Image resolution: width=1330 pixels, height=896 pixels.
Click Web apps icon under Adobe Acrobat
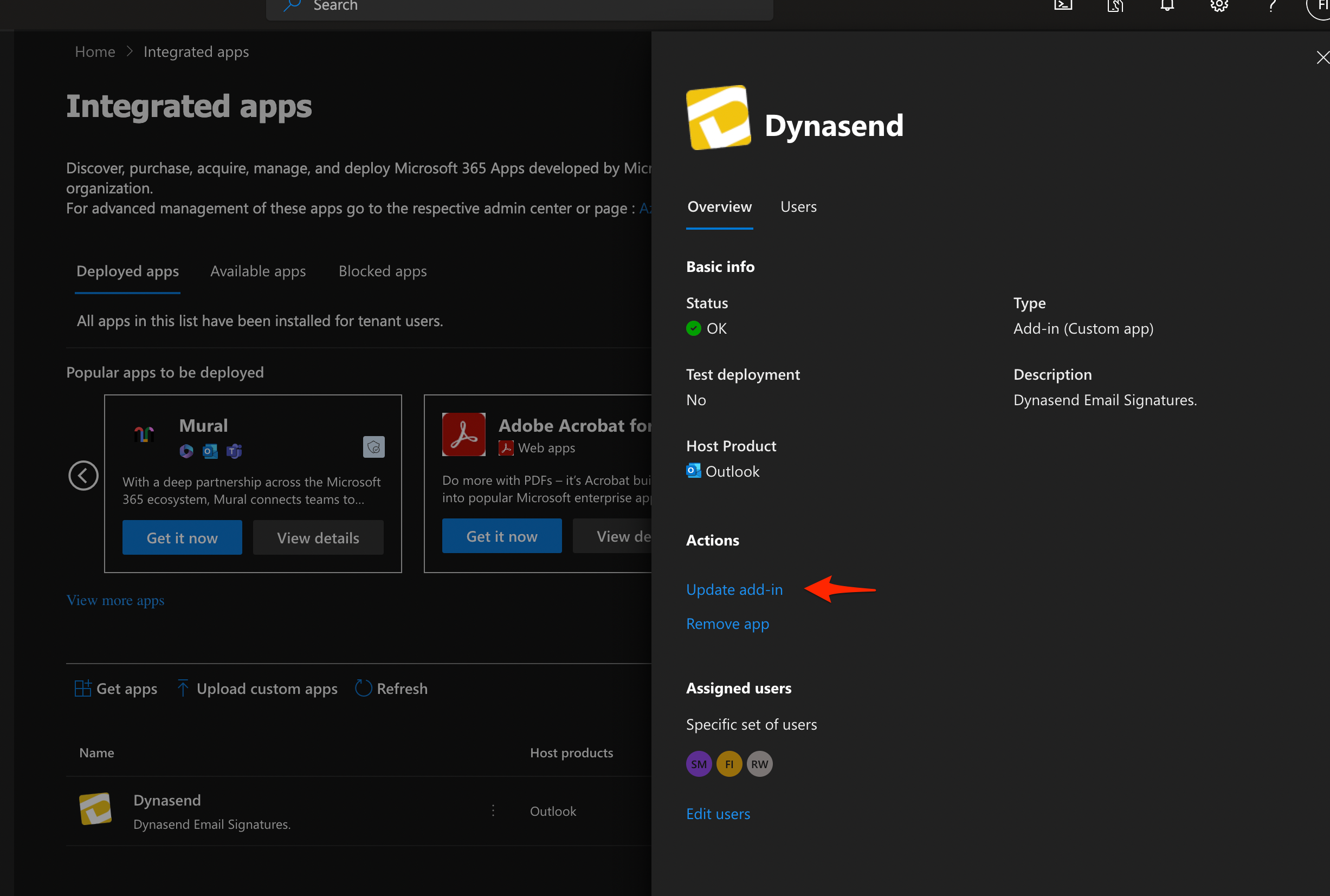pos(506,448)
